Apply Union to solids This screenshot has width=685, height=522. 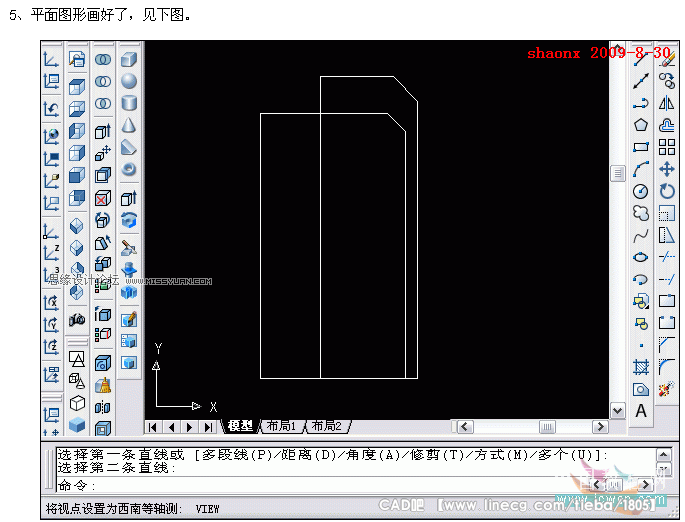[103, 59]
